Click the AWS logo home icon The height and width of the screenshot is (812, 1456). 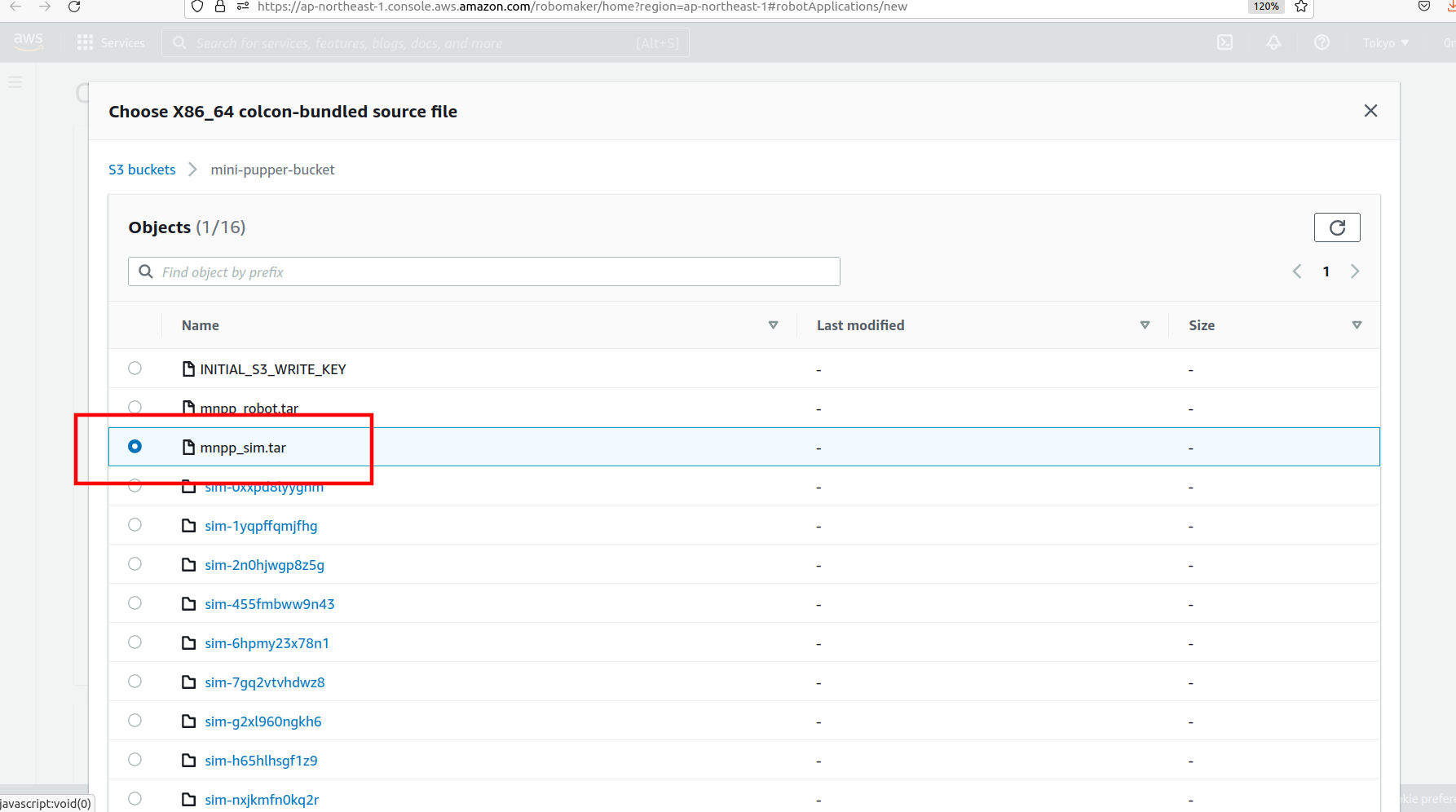[28, 42]
